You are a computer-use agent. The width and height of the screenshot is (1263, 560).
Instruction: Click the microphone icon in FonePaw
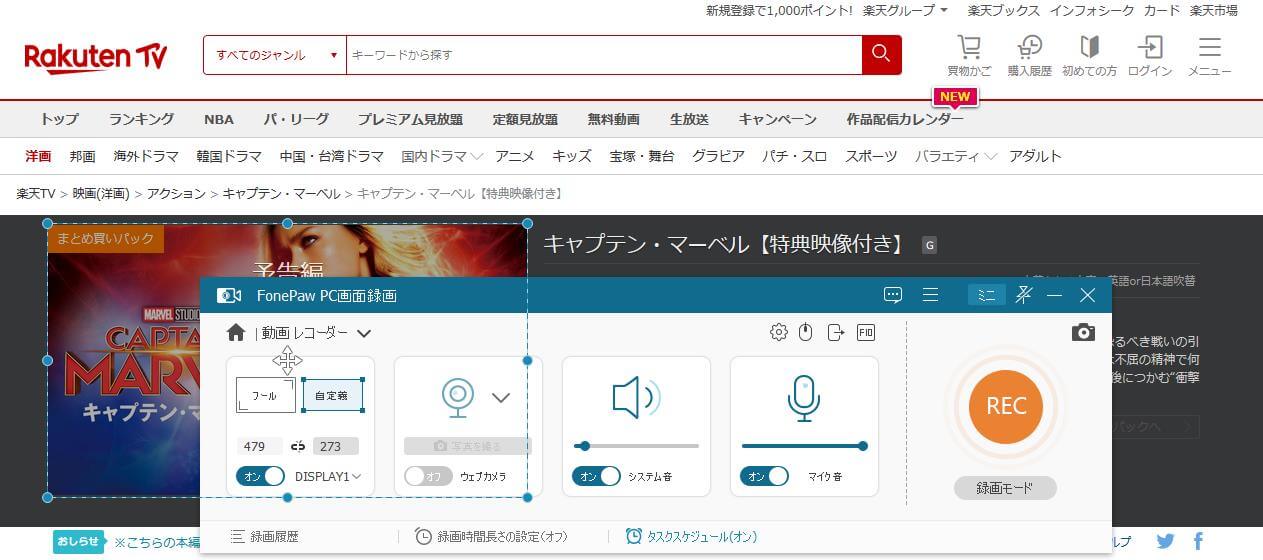804,397
